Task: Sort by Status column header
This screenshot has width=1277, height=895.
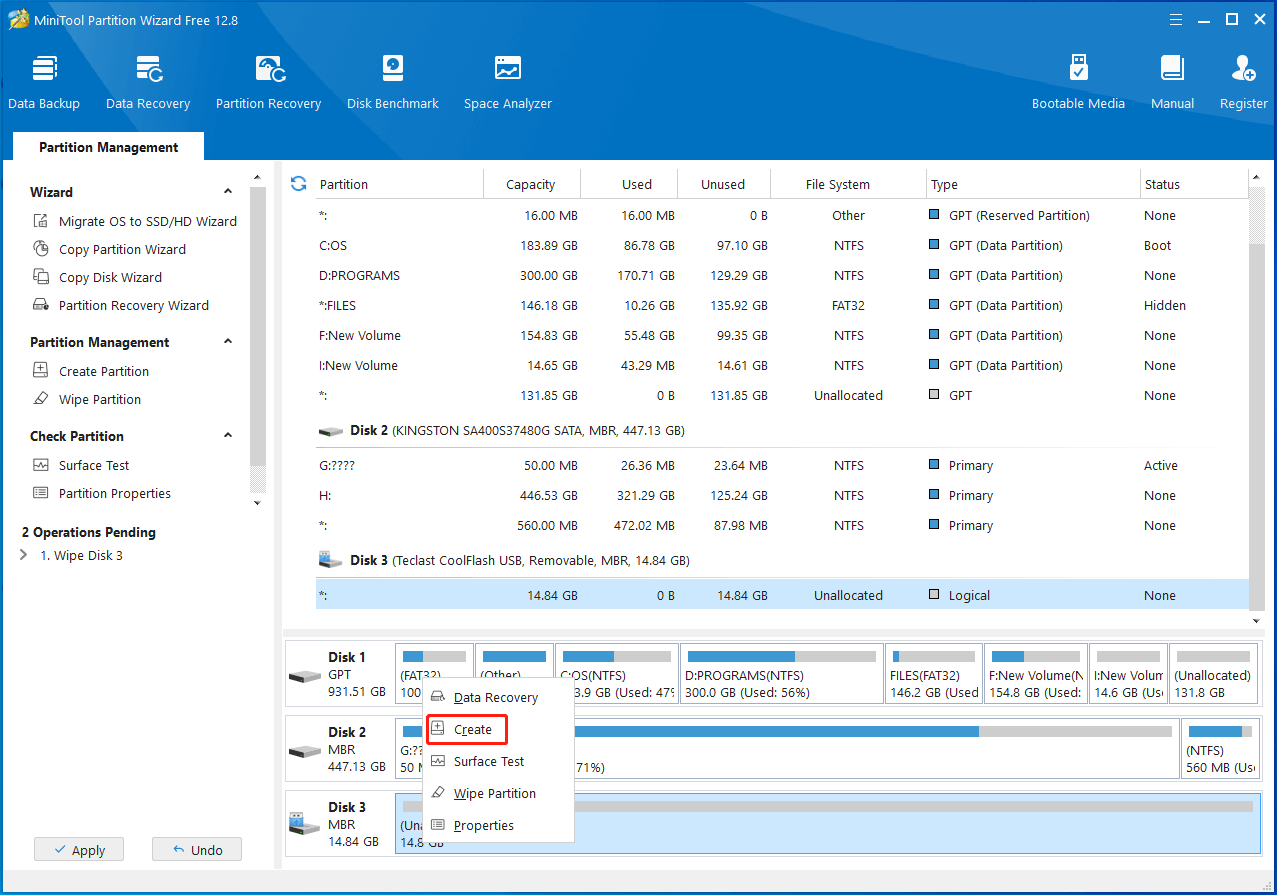Action: click(1193, 184)
